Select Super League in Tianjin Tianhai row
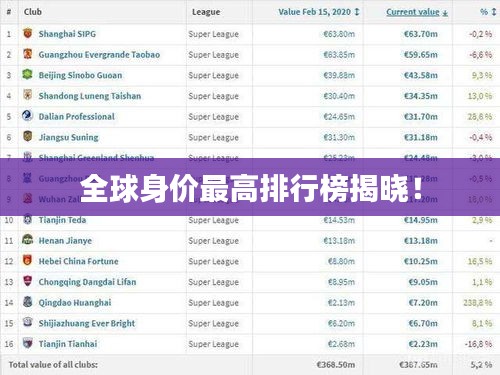The height and width of the screenshot is (375, 500). (x=214, y=344)
